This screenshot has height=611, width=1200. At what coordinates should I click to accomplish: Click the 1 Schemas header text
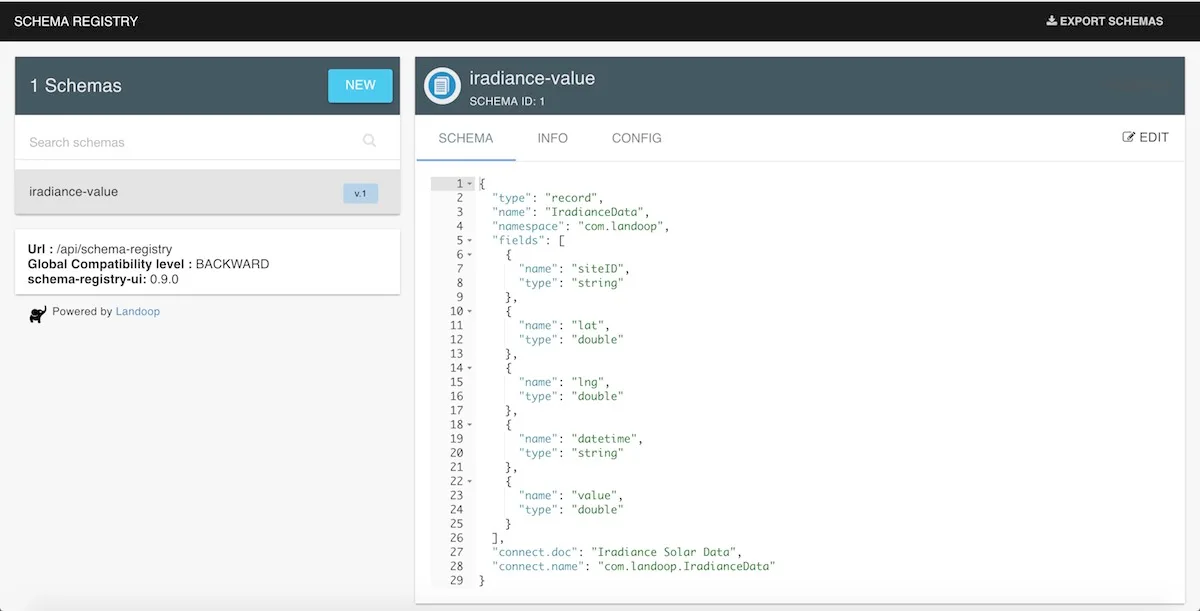(x=75, y=86)
